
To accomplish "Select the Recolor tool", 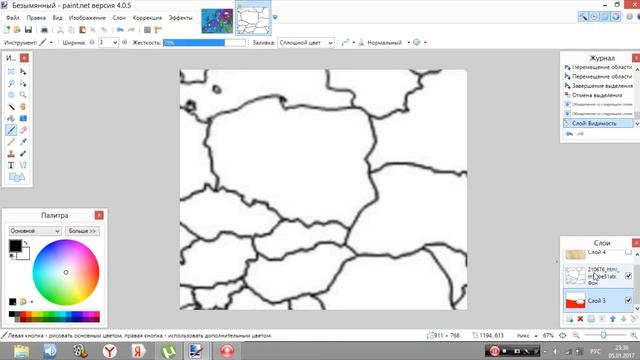I will click(23, 153).
